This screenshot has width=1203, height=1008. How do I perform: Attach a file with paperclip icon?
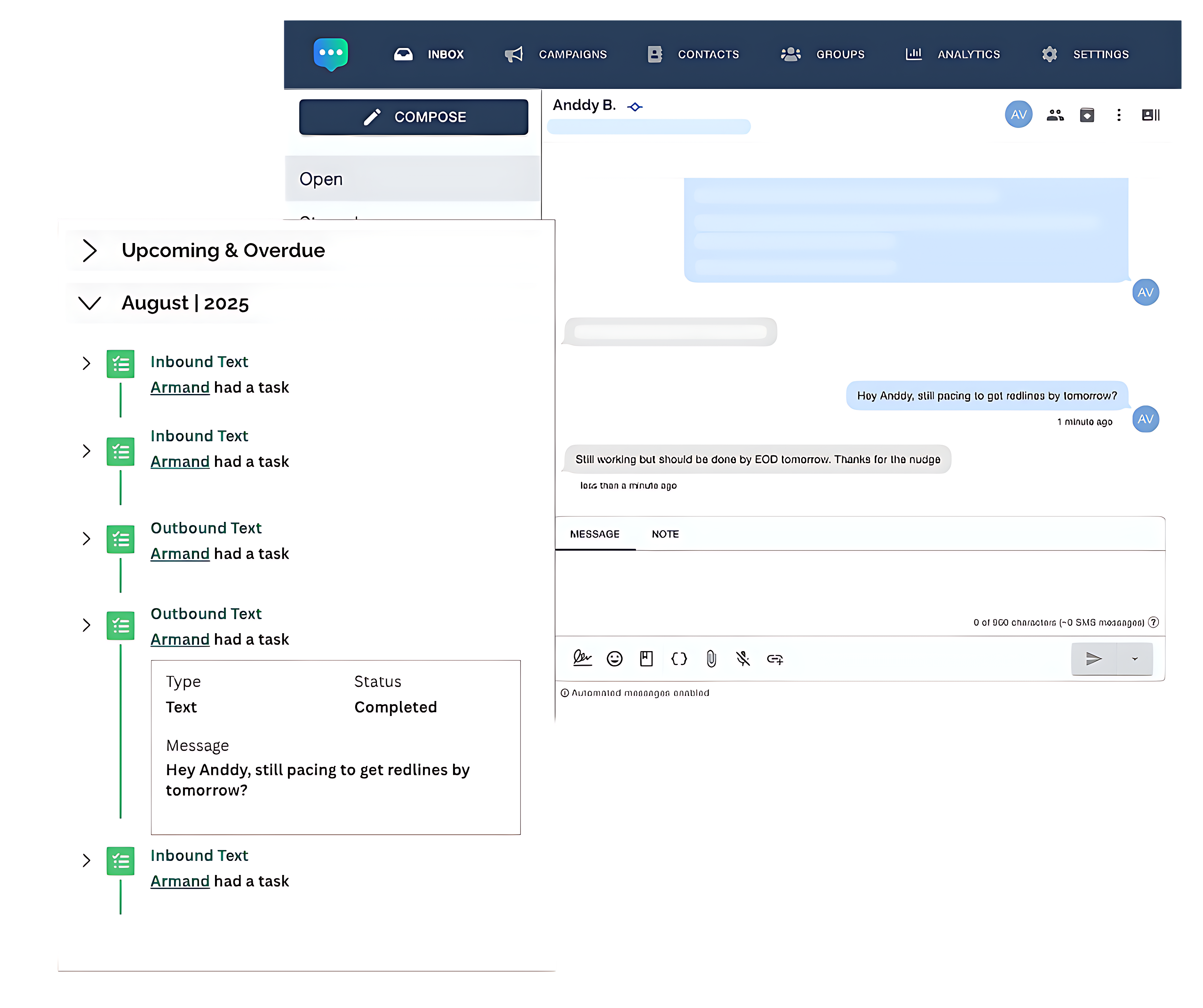tap(711, 659)
